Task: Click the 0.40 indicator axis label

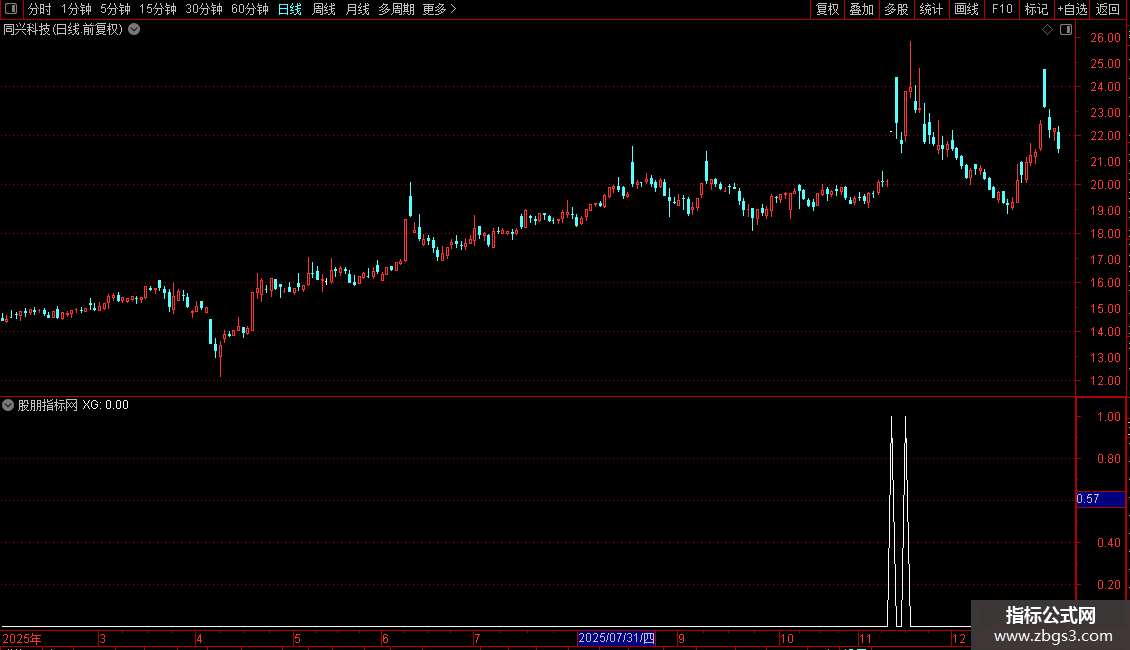Action: point(1108,542)
